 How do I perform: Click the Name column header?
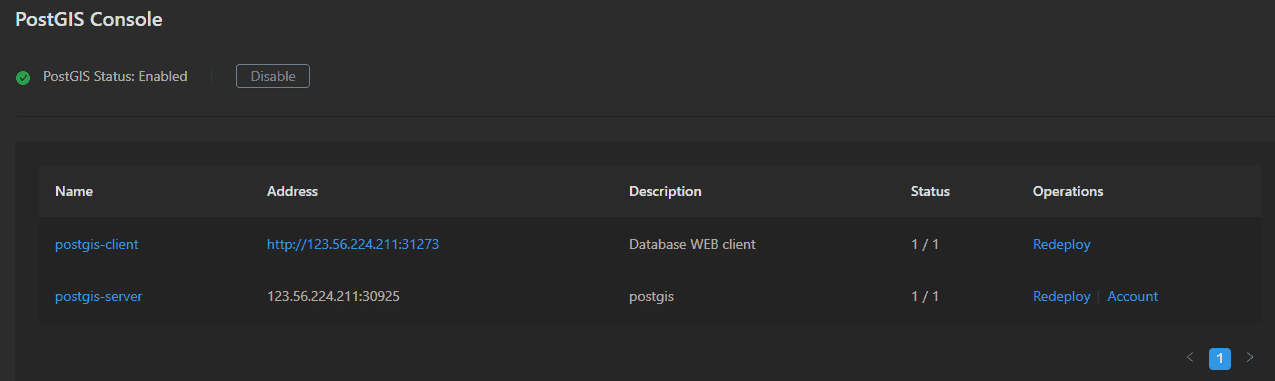74,191
